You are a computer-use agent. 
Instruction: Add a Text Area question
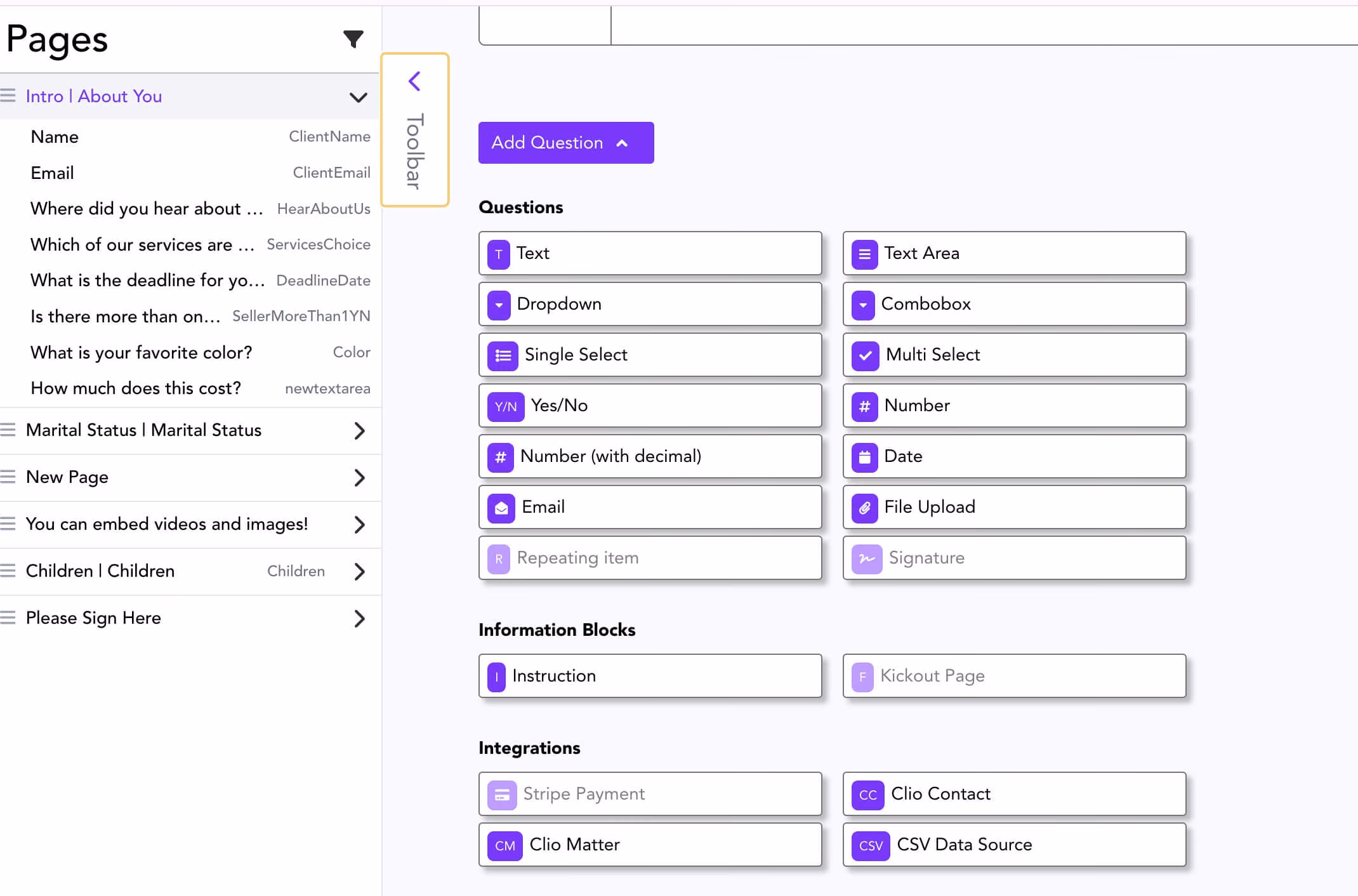point(1014,253)
